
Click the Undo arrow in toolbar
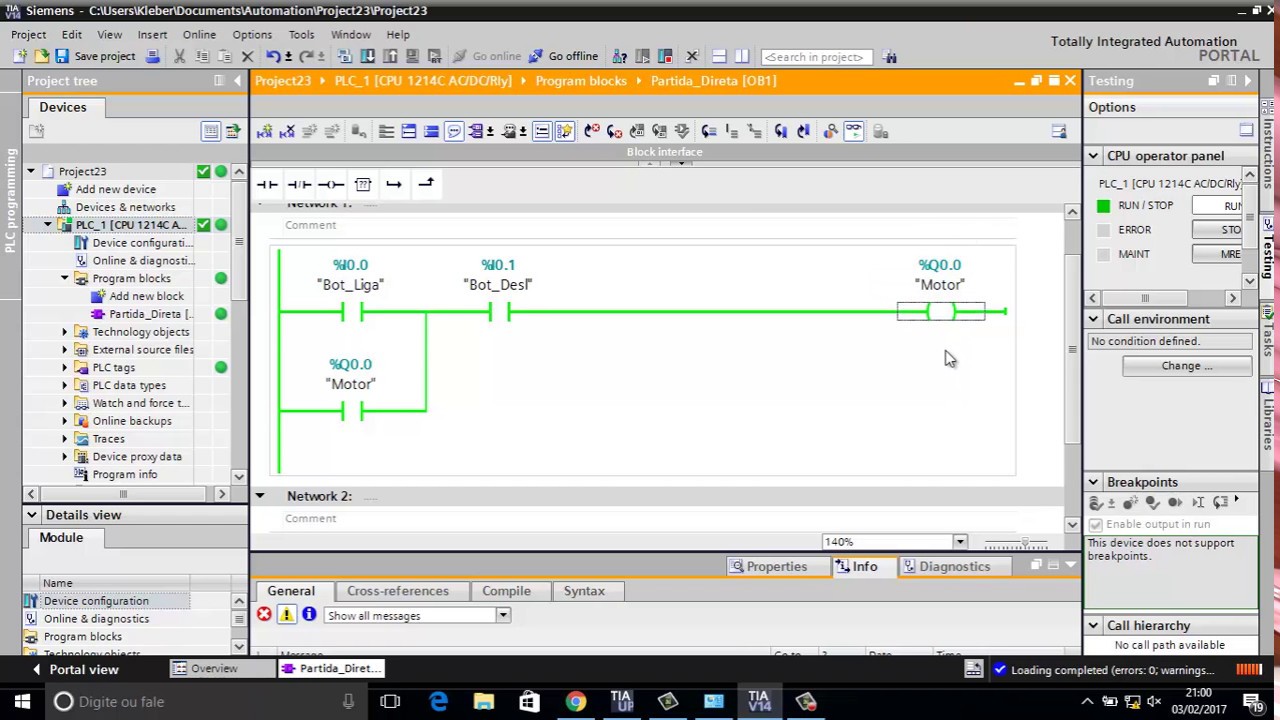click(272, 57)
